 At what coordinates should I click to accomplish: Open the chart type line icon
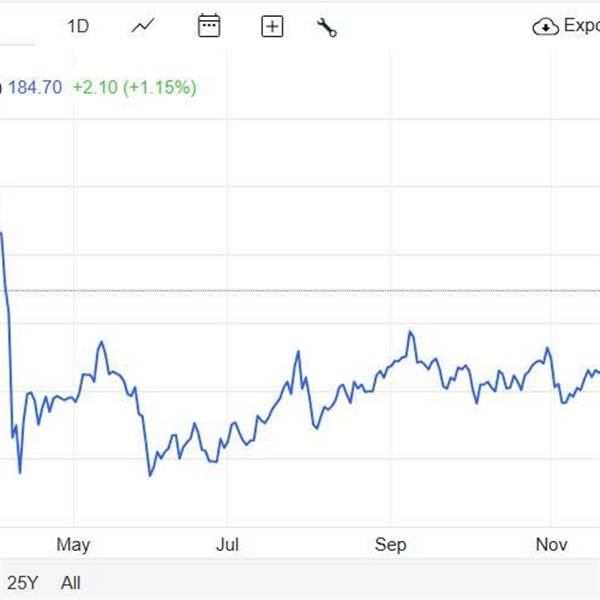pos(143,26)
